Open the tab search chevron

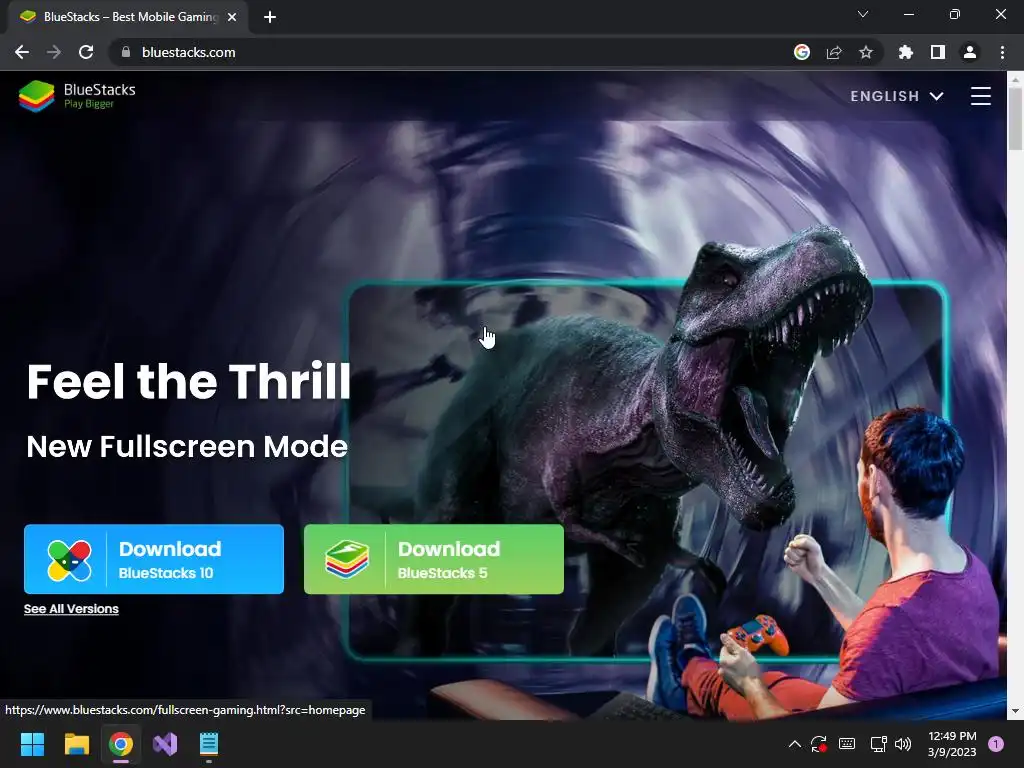[x=863, y=14]
